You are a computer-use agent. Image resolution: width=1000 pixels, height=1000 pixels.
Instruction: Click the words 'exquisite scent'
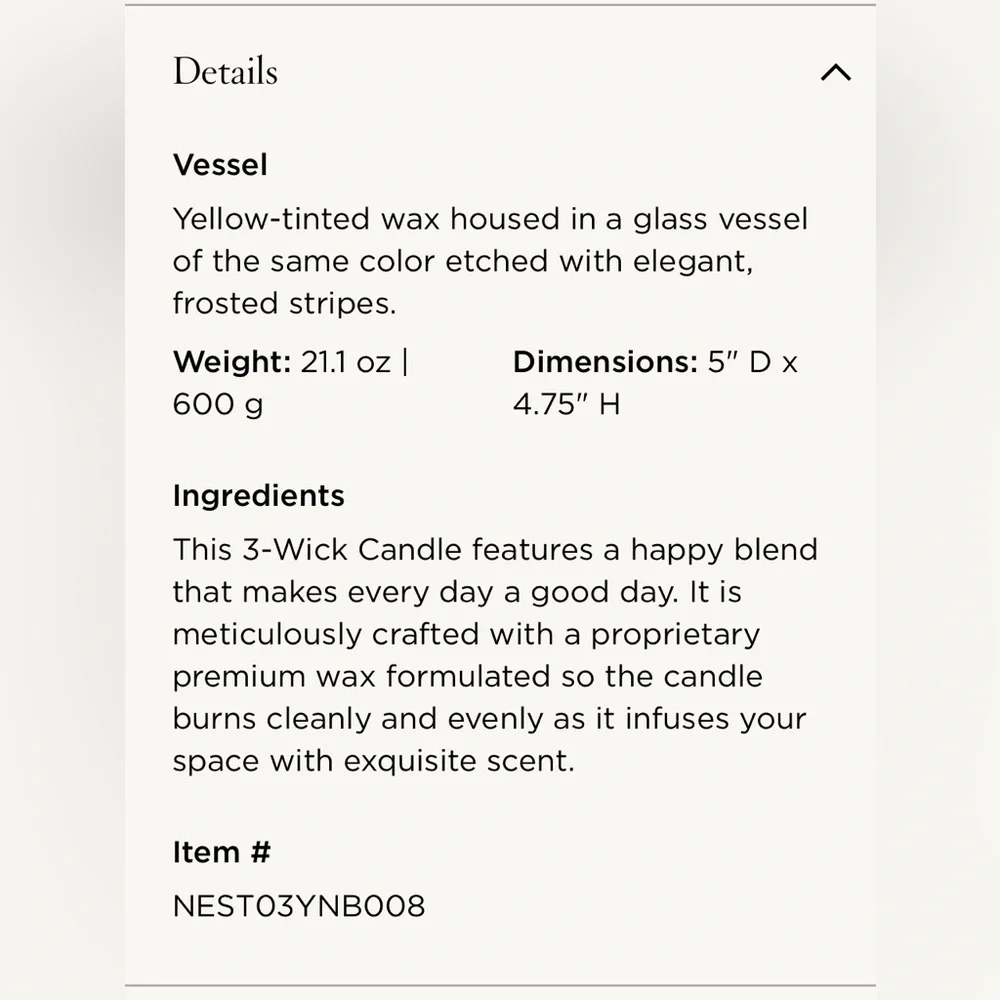(x=459, y=761)
